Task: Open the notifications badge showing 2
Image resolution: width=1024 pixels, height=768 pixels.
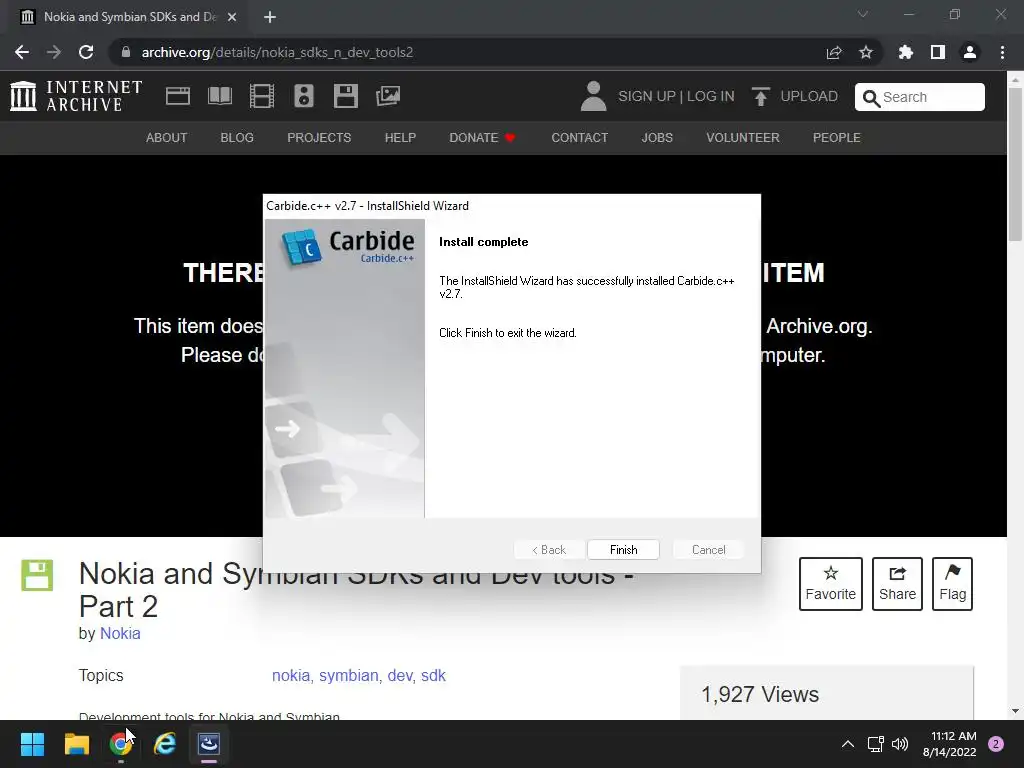Action: (996, 744)
